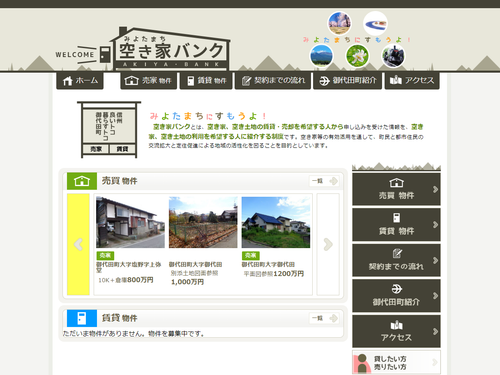This screenshot has width=500, height=375.
Task: Open the 売家物件 navigation tab
Action: coord(148,80)
